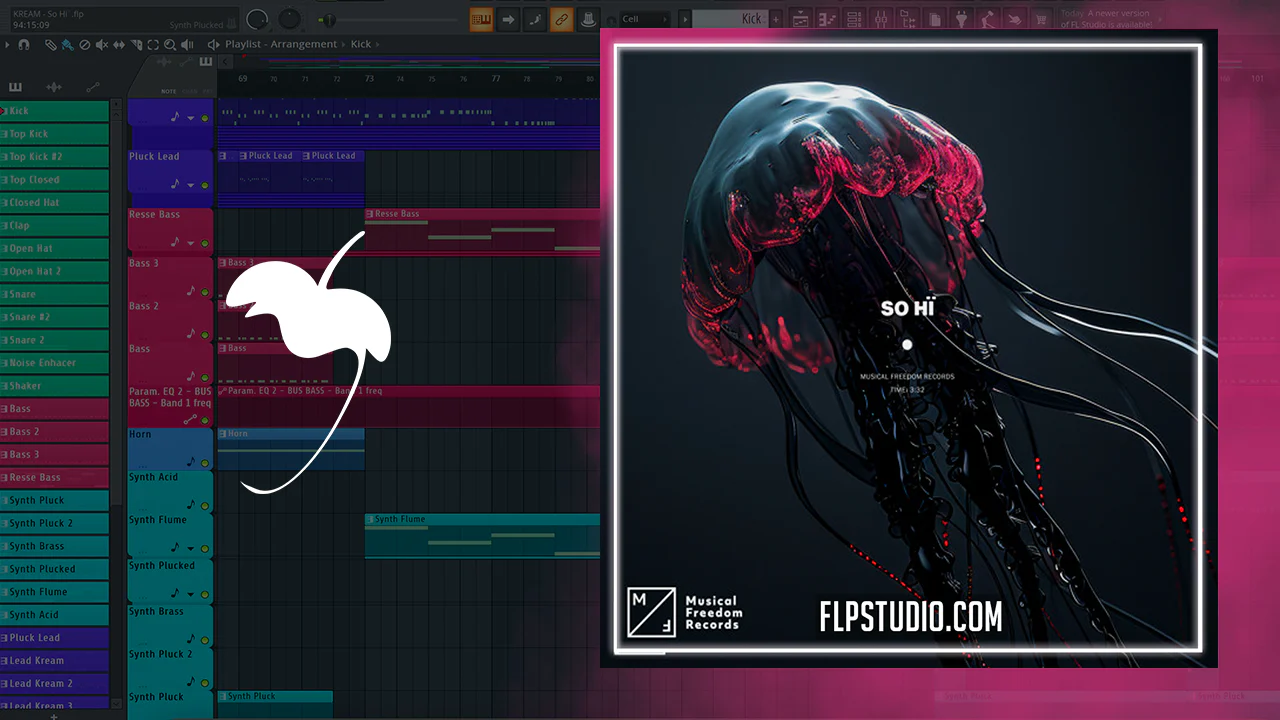This screenshot has width=1280, height=720.
Task: Click the Kick breadcrumb in playlist title
Action: [x=361, y=45]
